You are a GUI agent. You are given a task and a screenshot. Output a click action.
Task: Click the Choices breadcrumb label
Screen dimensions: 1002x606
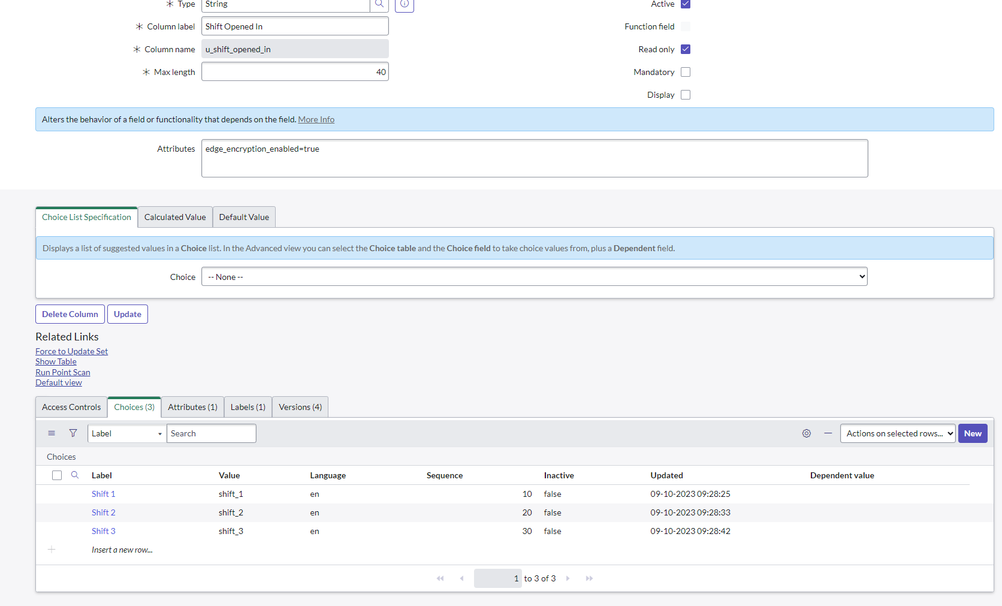(x=61, y=457)
